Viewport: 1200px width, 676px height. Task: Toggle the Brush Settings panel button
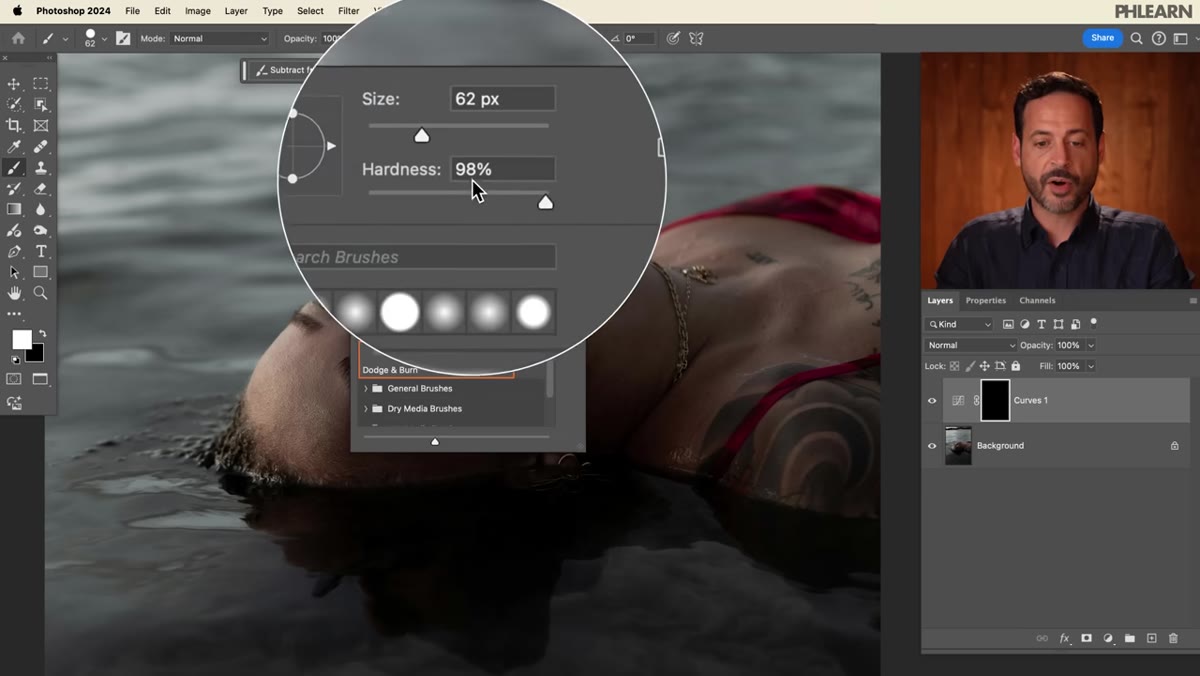[x=123, y=38]
